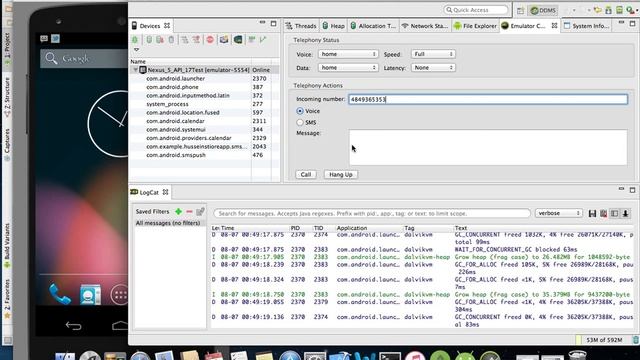Clear the LogCat log

click(603, 213)
